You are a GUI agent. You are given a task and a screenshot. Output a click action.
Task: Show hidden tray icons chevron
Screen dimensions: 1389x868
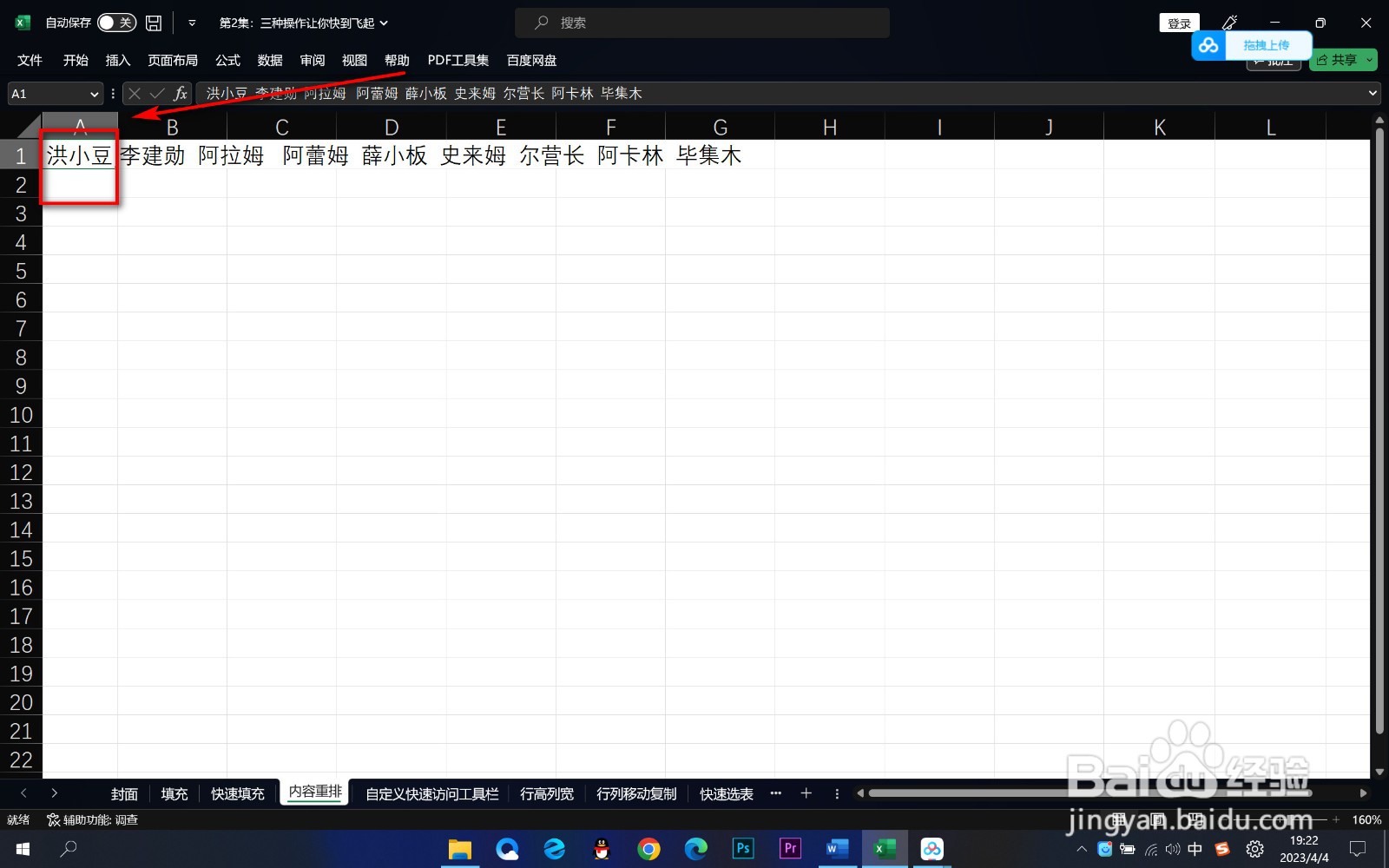1081,849
